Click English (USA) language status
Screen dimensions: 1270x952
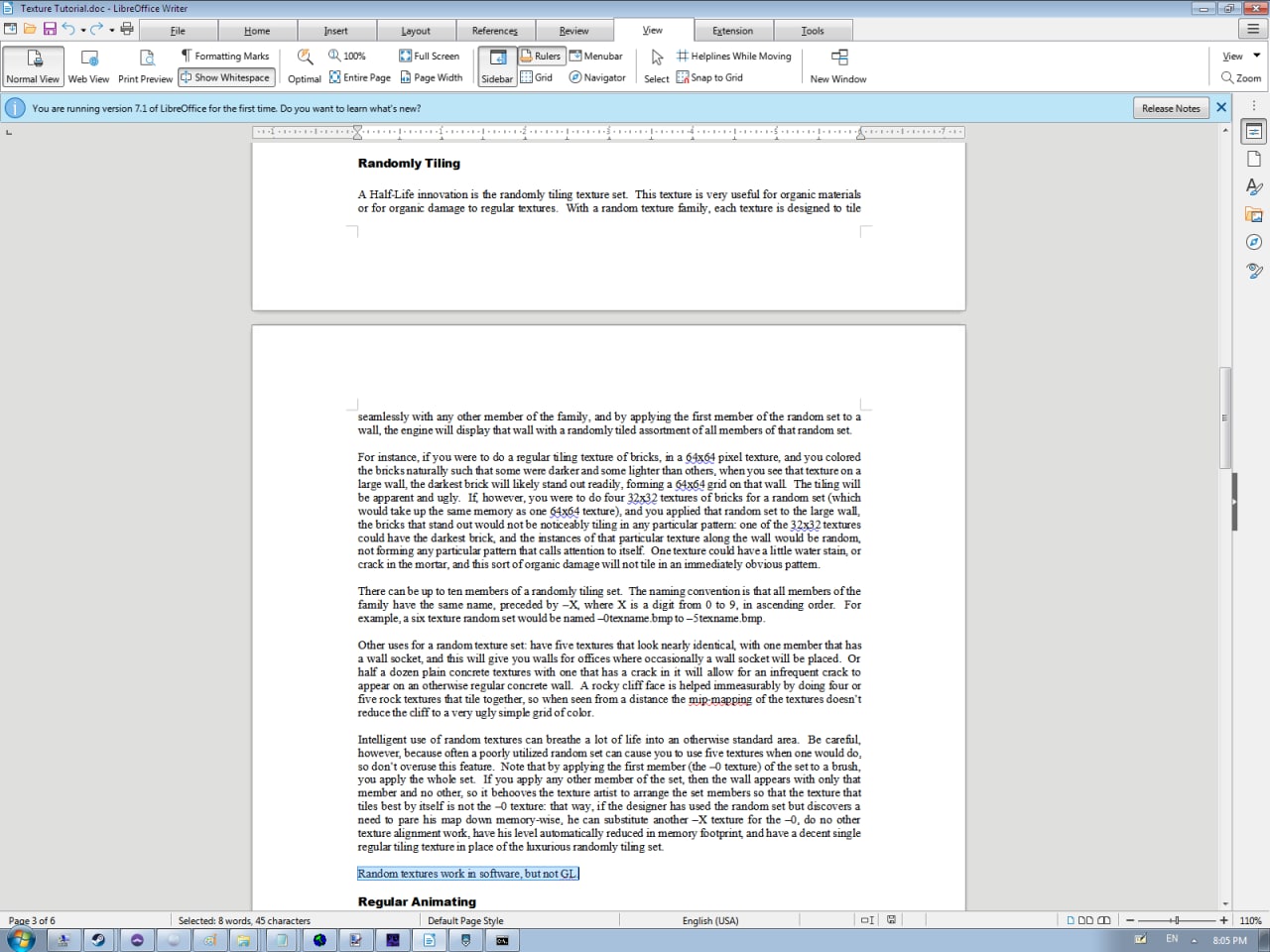[x=710, y=920]
